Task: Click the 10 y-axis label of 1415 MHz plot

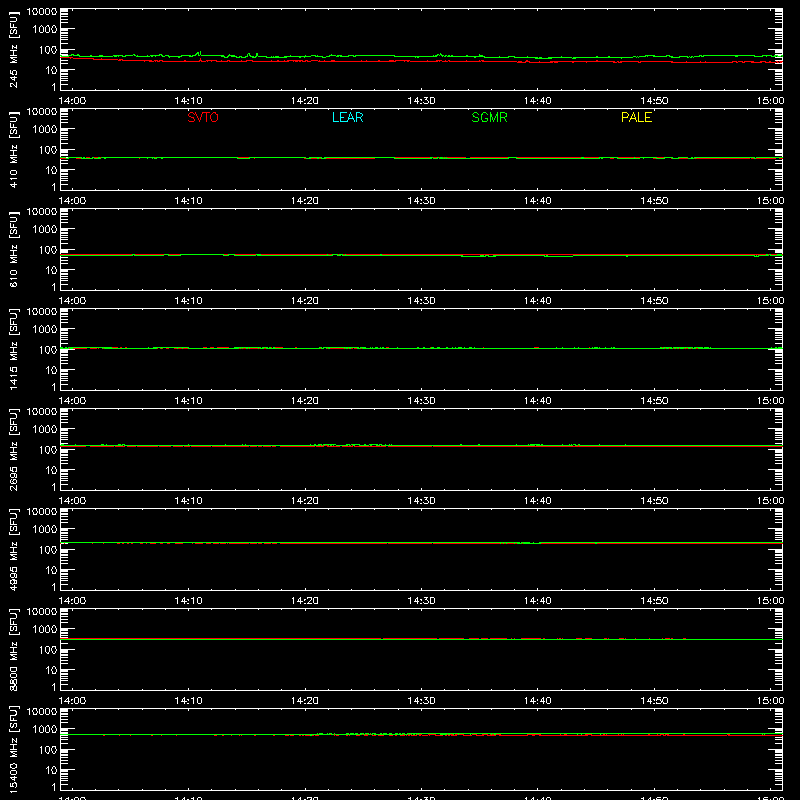Action: point(52,370)
